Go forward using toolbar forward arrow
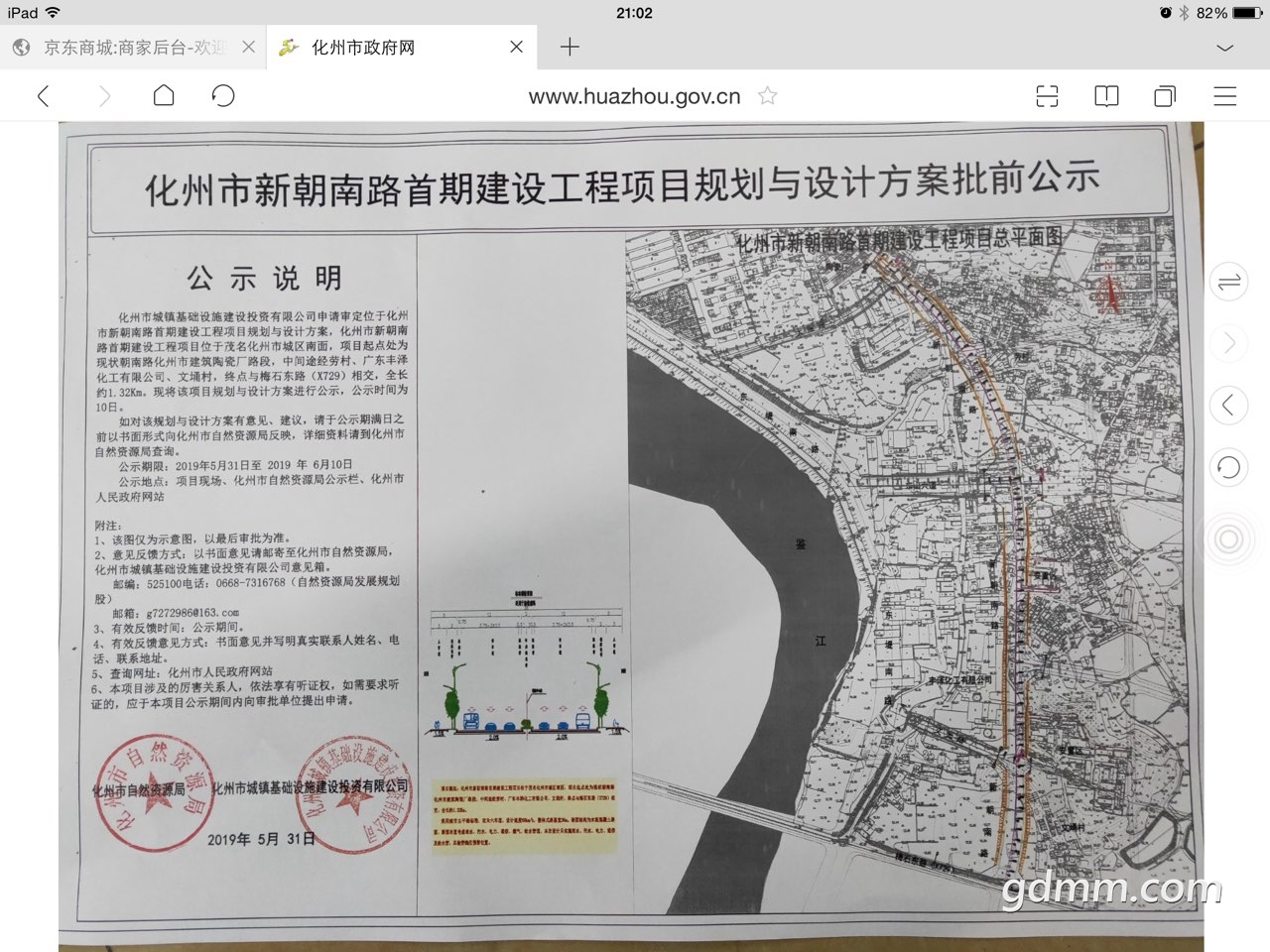The height and width of the screenshot is (952, 1270). pyautogui.click(x=104, y=96)
